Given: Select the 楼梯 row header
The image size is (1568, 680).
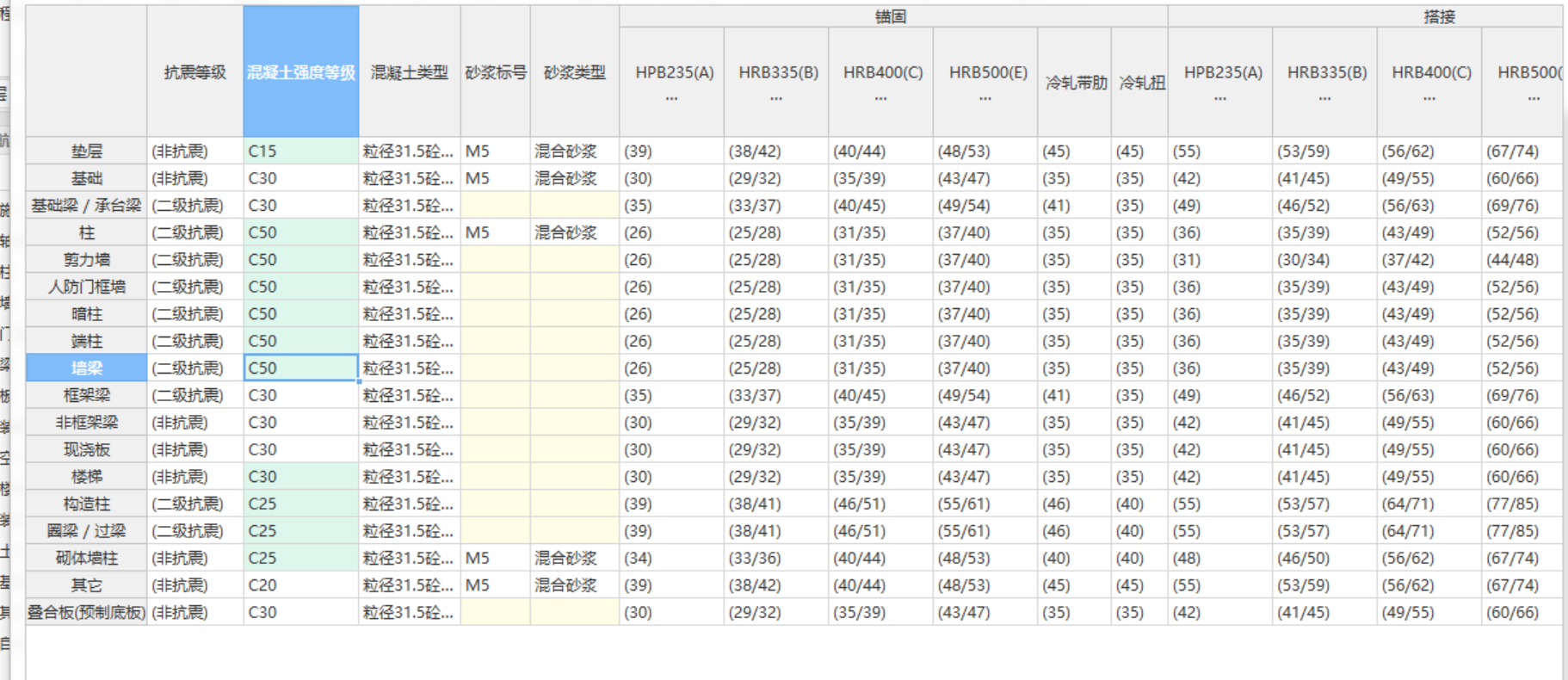Looking at the screenshot, I should coord(87,477).
